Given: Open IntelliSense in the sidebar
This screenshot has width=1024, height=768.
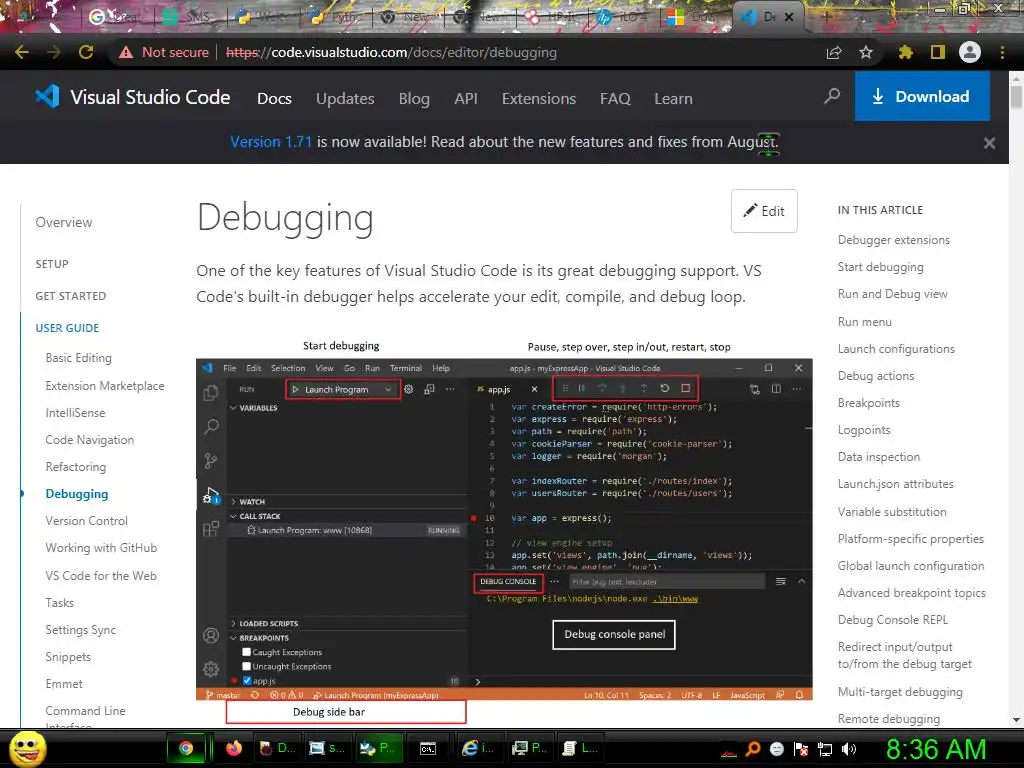Looking at the screenshot, I should pos(75,413).
